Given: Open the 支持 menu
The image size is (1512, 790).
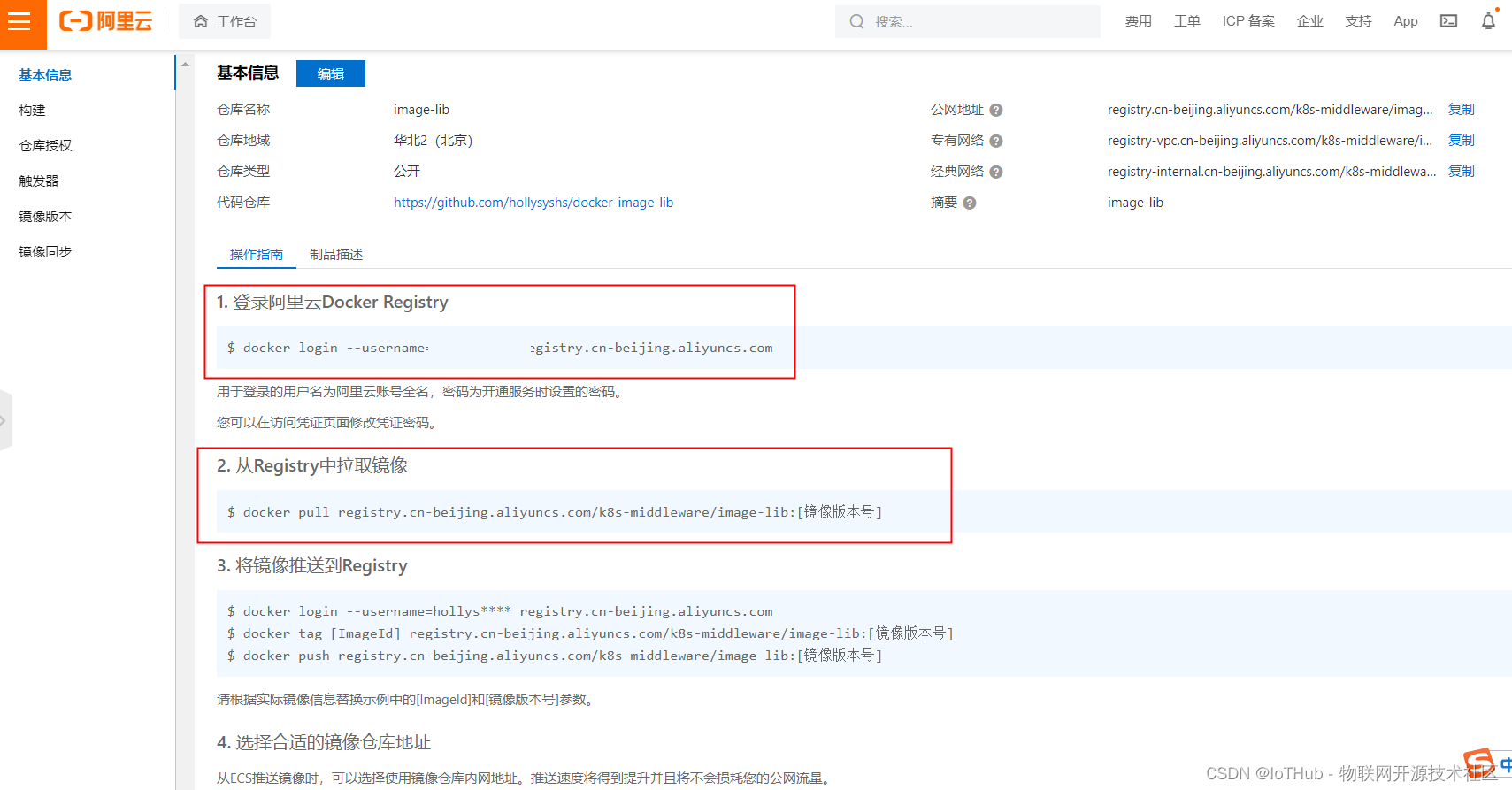Looking at the screenshot, I should (1358, 21).
